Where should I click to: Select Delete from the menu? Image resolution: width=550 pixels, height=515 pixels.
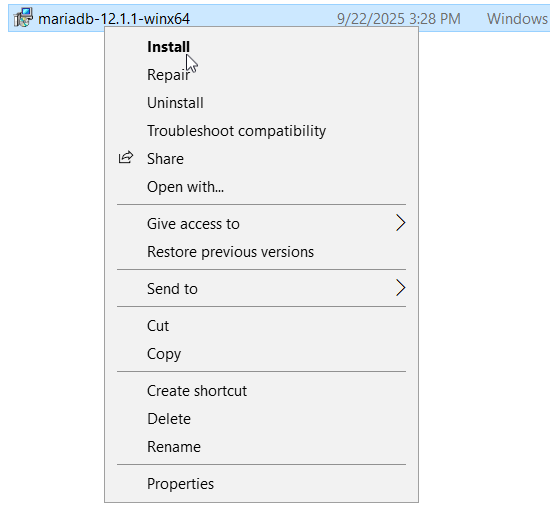pyautogui.click(x=169, y=419)
